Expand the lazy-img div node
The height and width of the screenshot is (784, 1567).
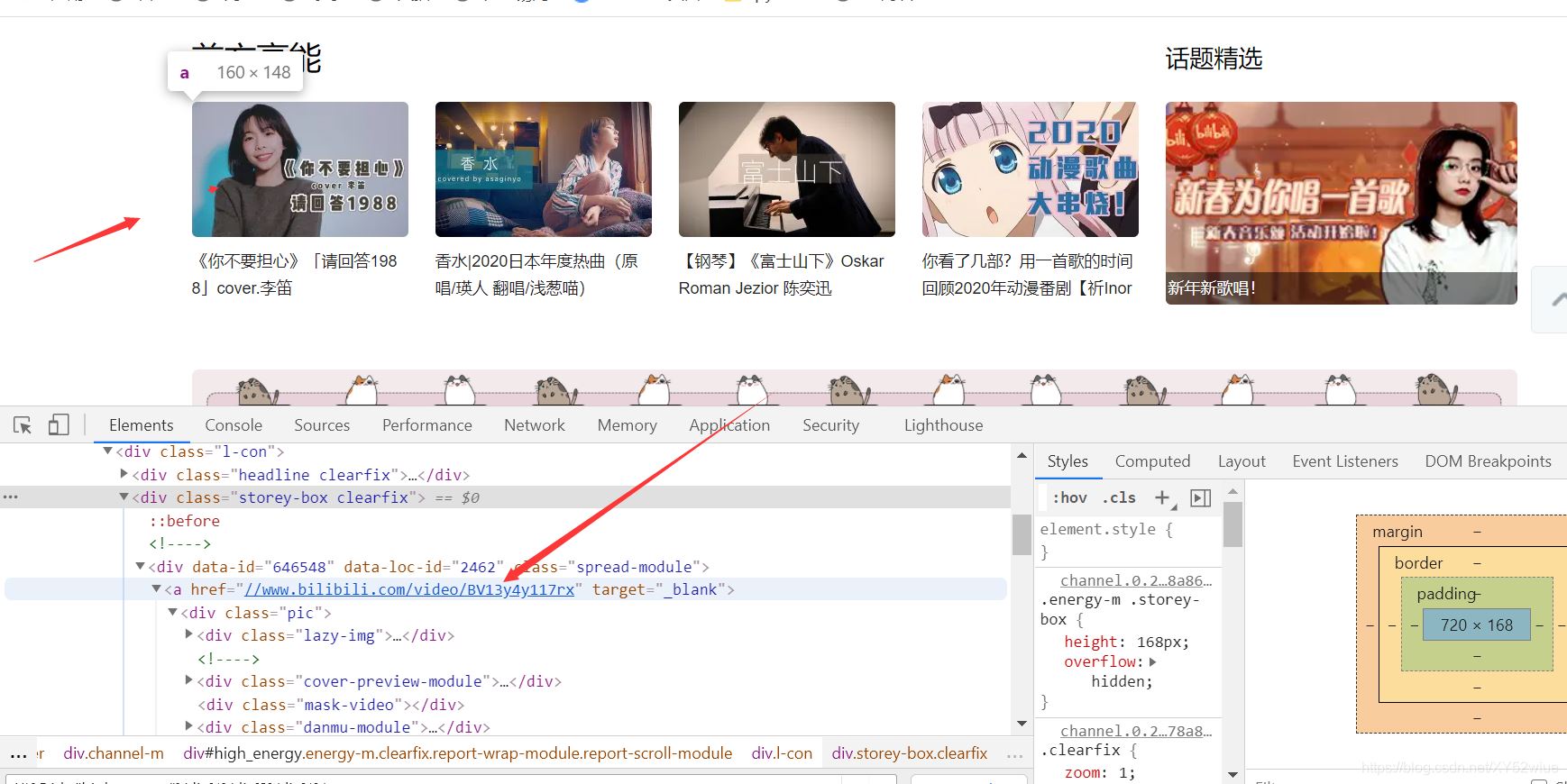(x=189, y=634)
